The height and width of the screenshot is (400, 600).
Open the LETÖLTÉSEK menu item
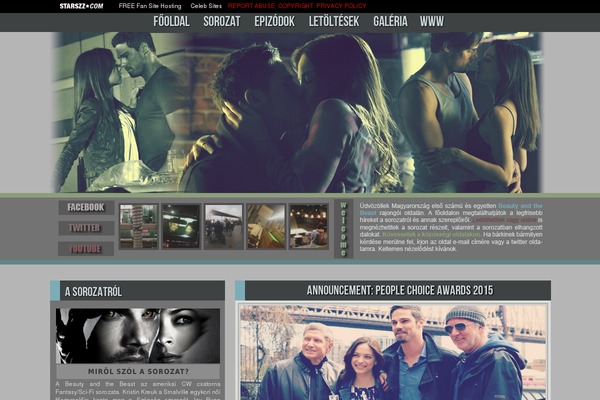pos(334,21)
